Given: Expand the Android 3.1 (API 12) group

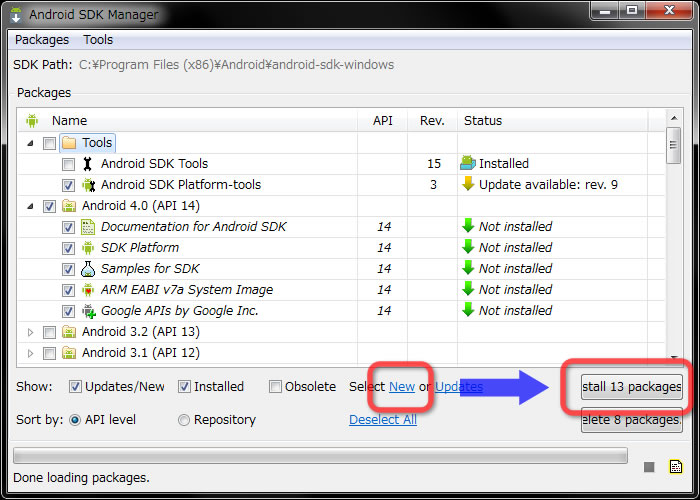Looking at the screenshot, I should tap(30, 353).
